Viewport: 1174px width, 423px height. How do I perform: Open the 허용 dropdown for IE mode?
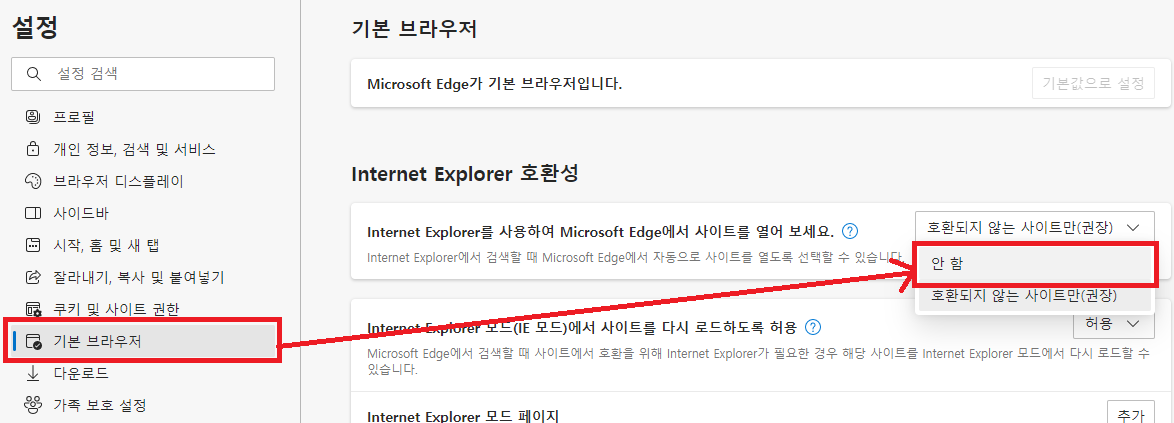point(1113,323)
